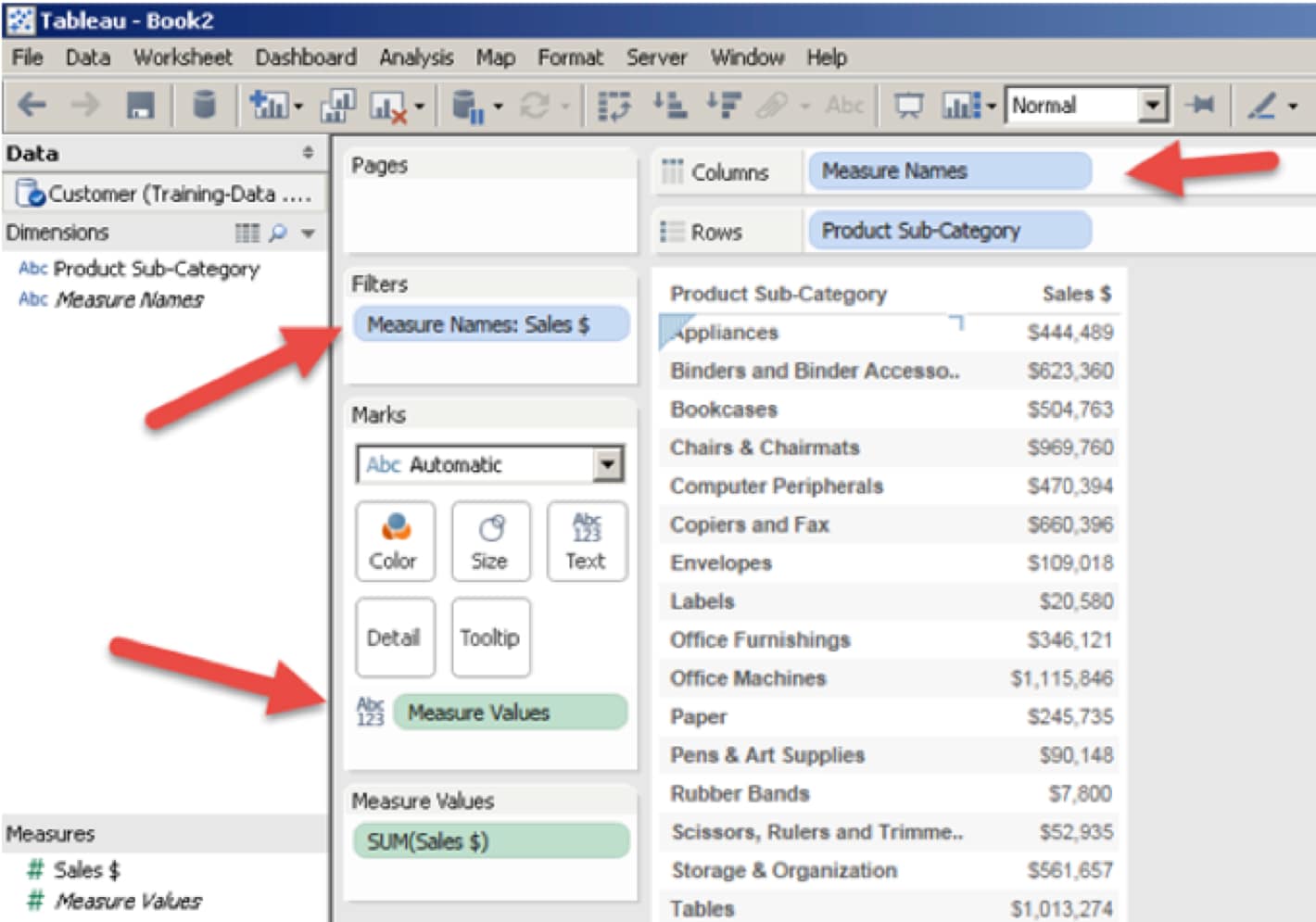Click the Swap rows and columns icon
Viewport: 1316px width, 922px height.
coord(614,106)
